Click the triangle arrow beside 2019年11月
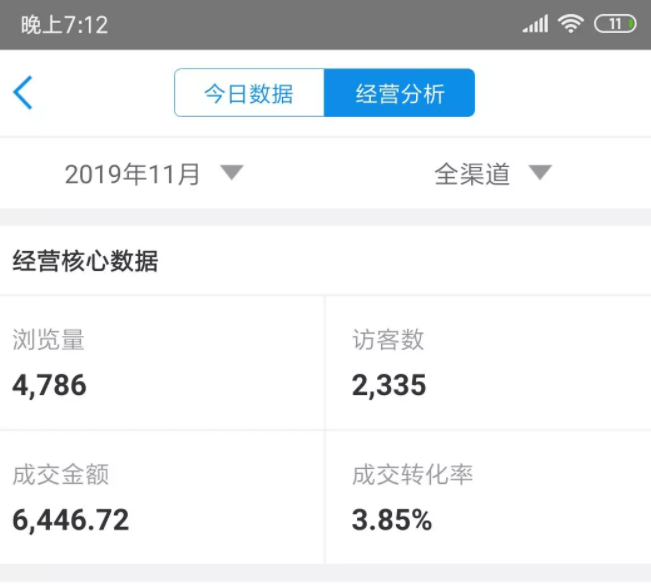This screenshot has width=651, height=584. (231, 173)
